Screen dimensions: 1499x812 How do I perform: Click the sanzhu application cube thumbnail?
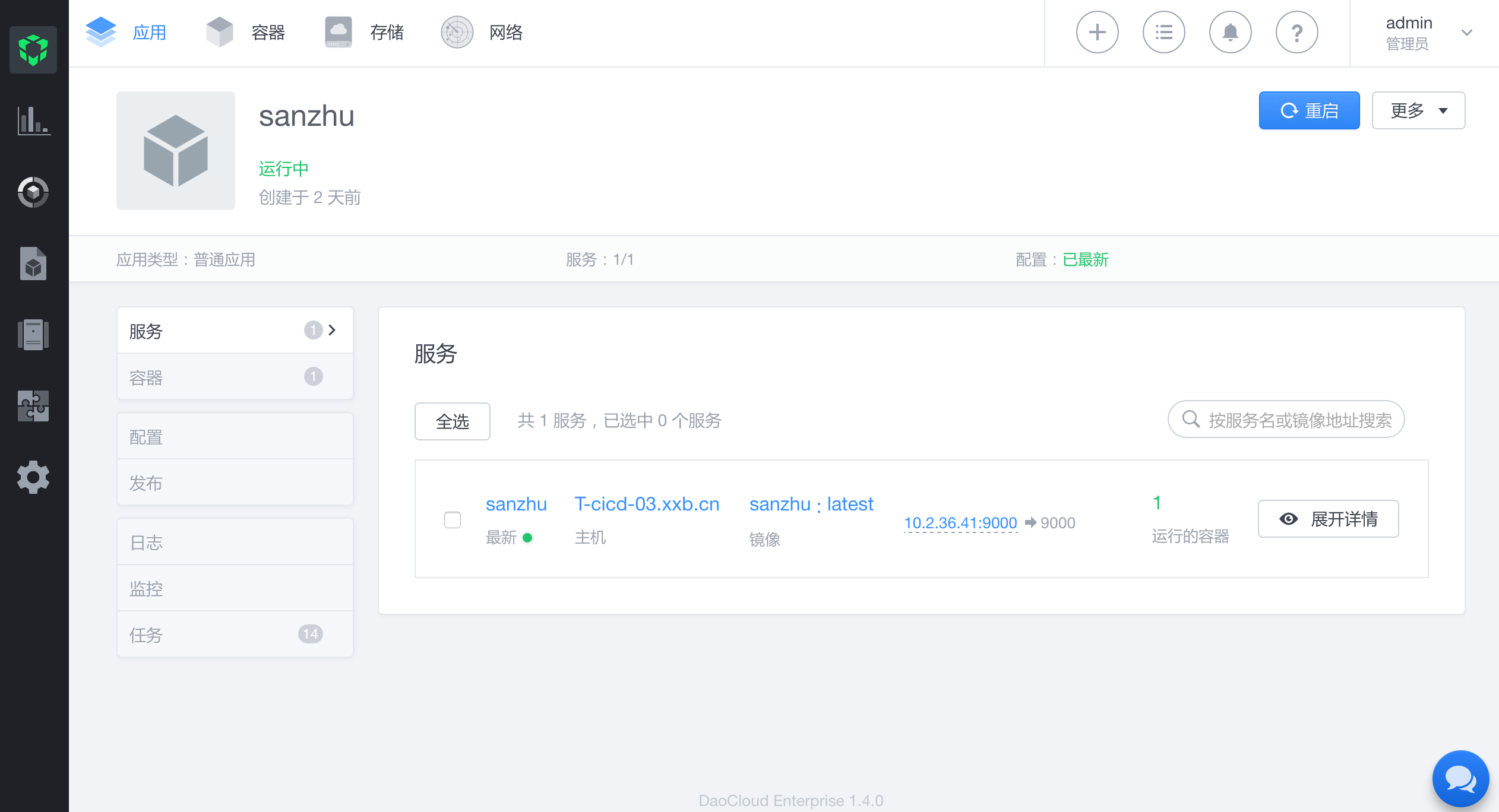pyautogui.click(x=176, y=151)
